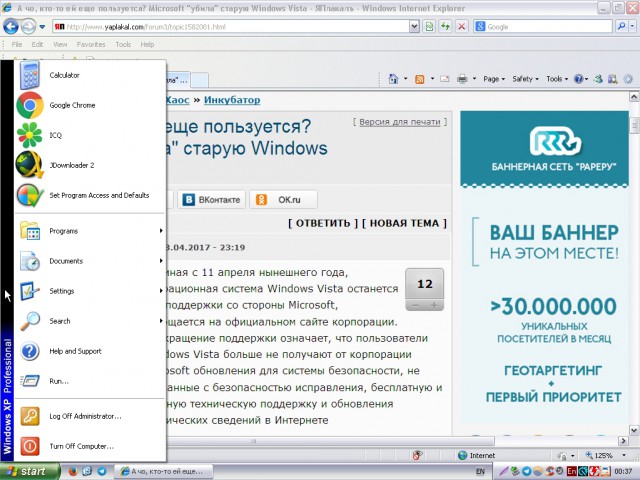Open the Run... dialog
This screenshot has width=640, height=480.
pos(90,381)
